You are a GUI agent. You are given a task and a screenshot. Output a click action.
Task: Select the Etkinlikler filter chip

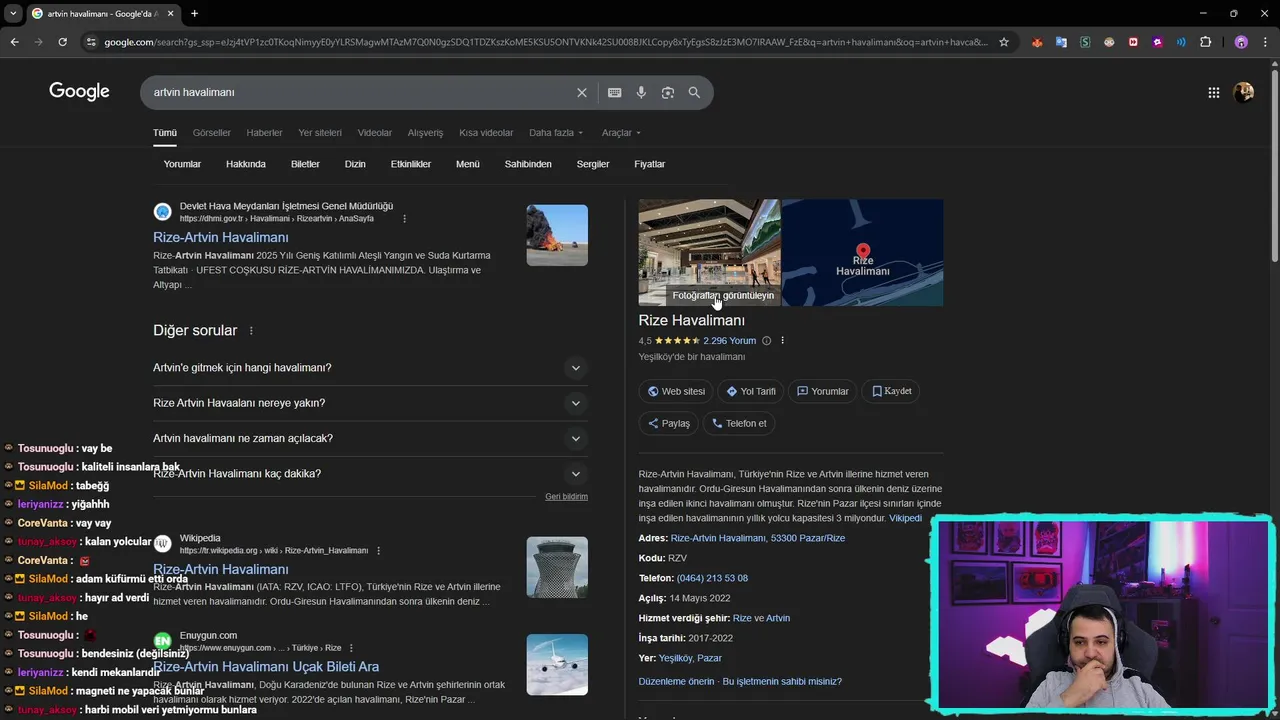[x=410, y=164]
